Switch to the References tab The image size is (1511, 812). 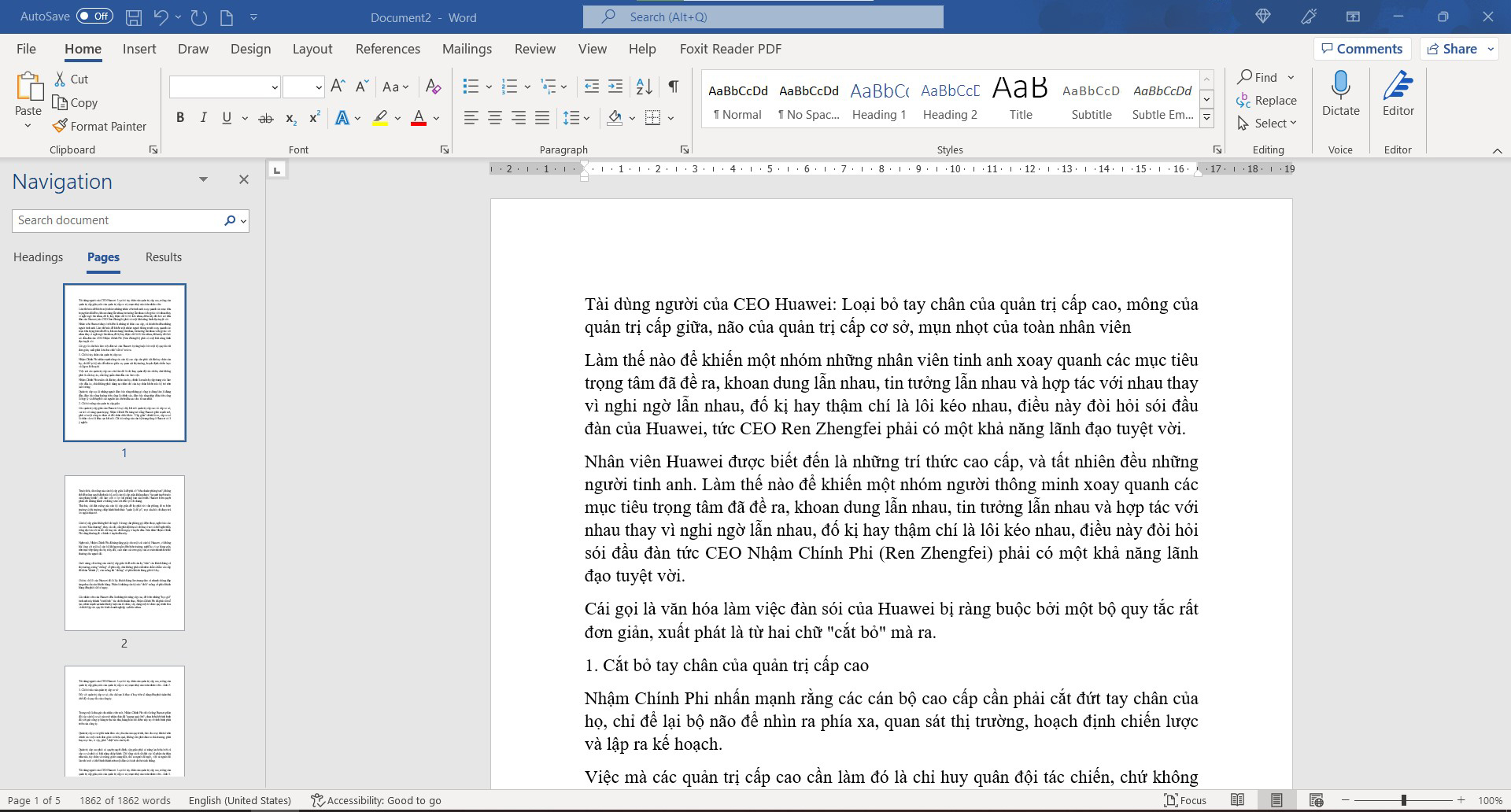[x=388, y=49]
